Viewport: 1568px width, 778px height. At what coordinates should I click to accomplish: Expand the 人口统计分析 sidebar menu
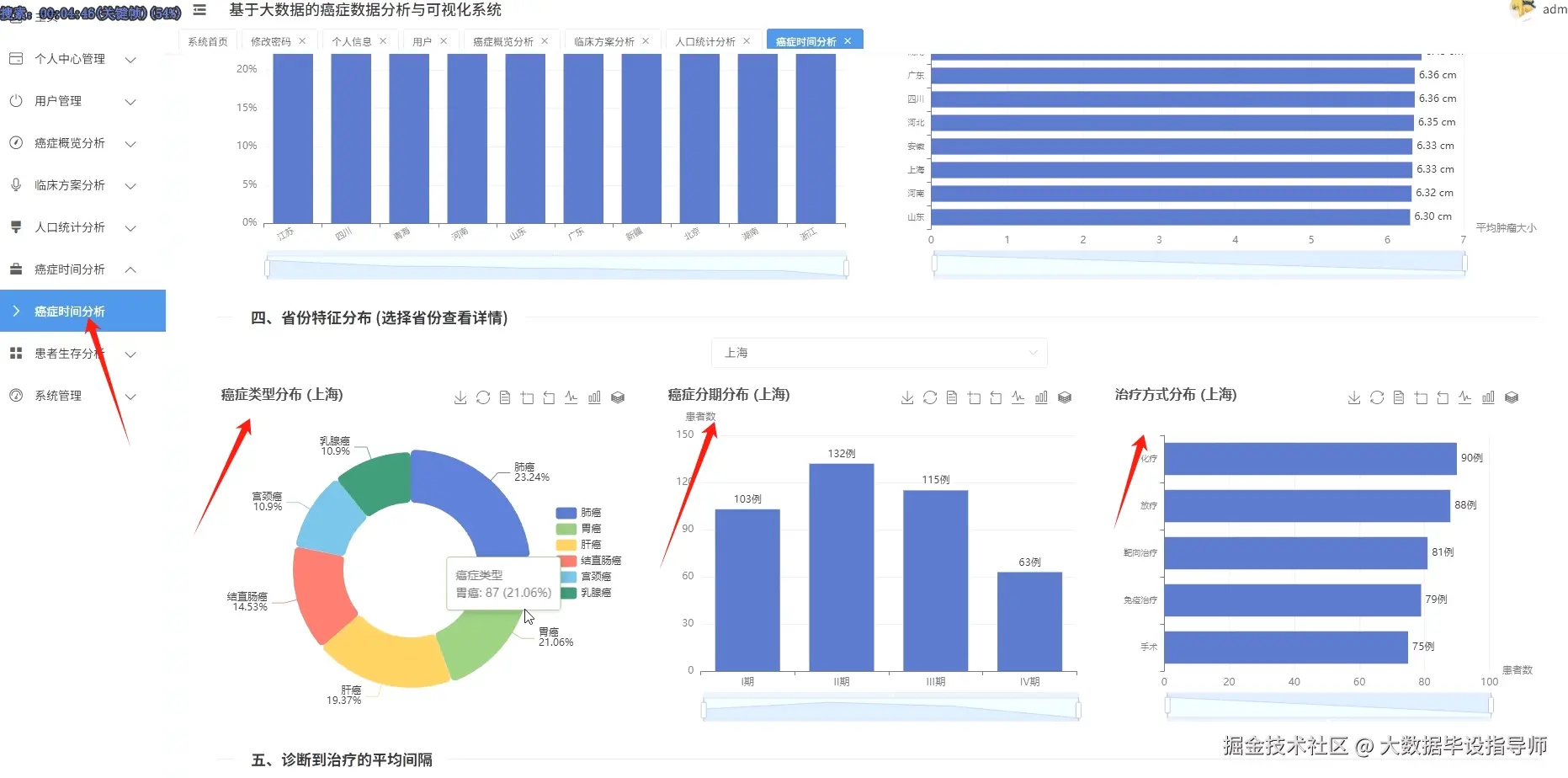(x=82, y=227)
